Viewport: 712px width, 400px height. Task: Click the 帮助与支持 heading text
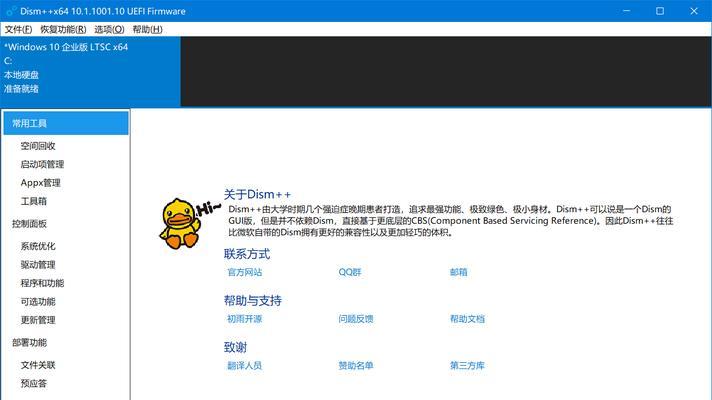click(252, 301)
